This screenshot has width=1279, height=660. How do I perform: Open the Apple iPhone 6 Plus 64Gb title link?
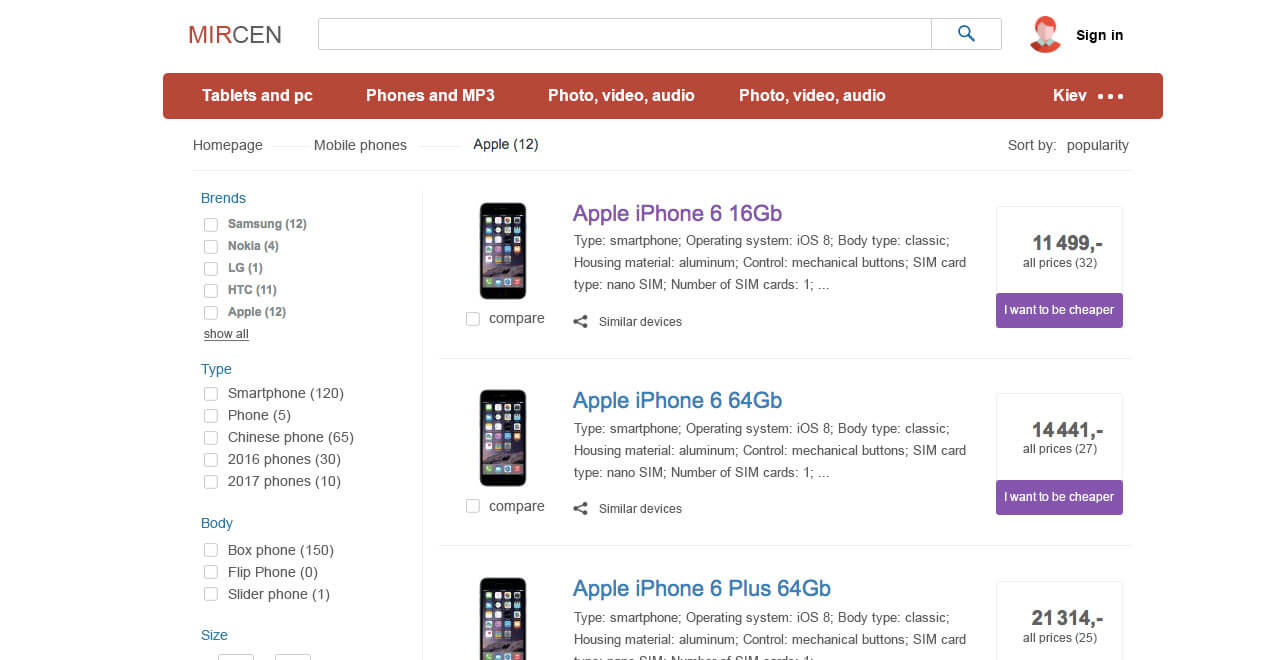[x=701, y=588]
